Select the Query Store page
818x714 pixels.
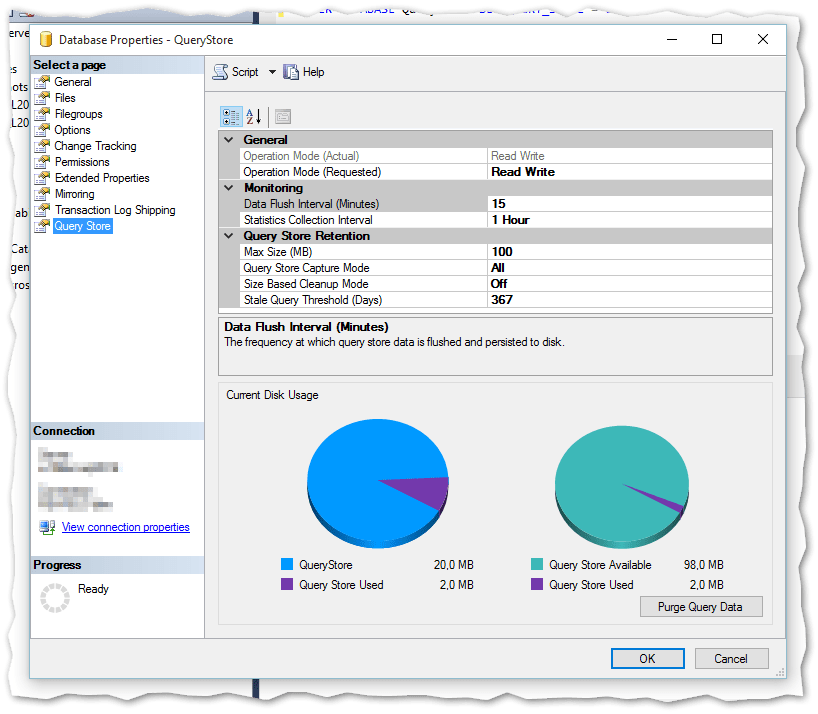click(82, 226)
